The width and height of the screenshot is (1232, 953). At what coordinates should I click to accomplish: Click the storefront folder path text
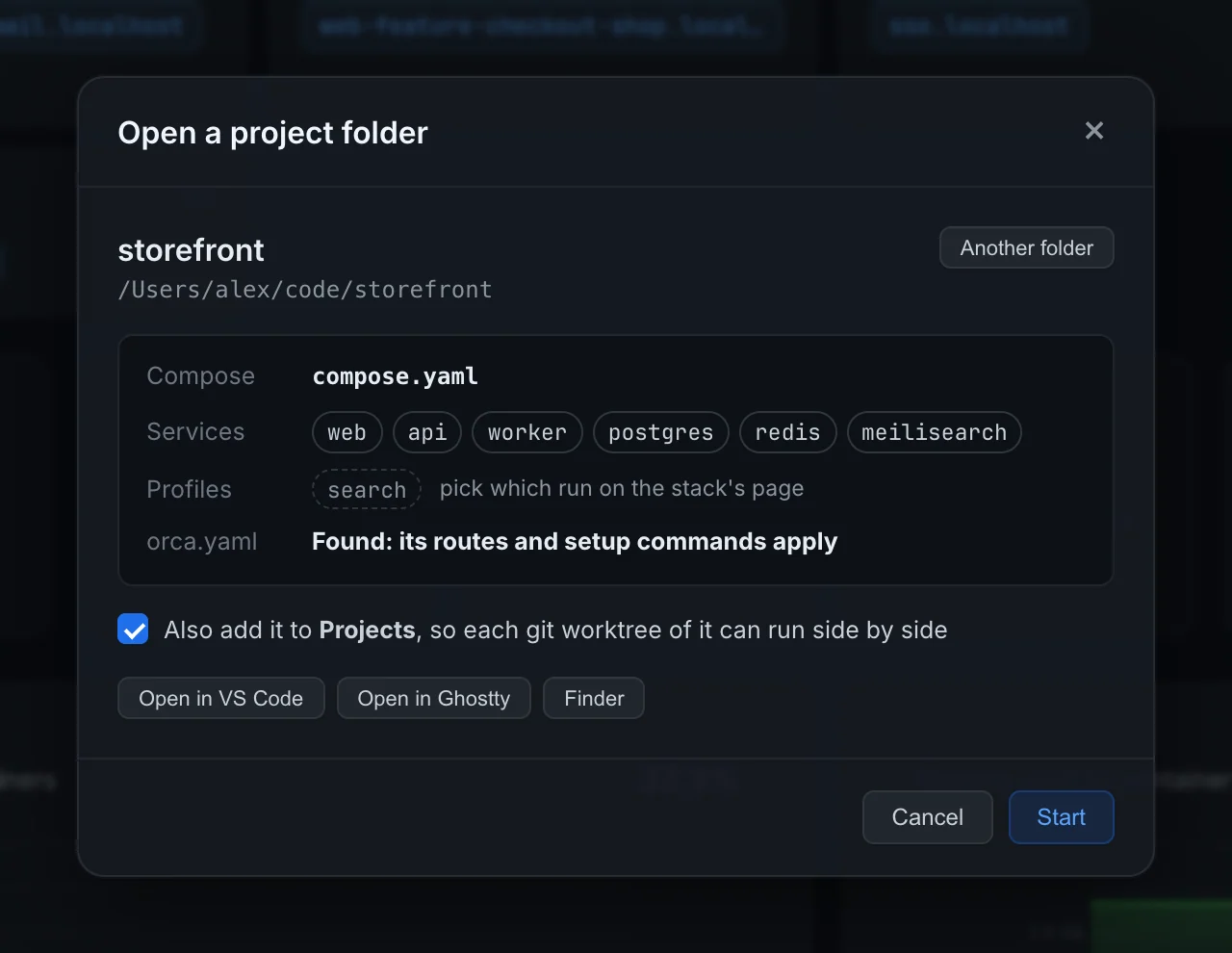coord(305,290)
